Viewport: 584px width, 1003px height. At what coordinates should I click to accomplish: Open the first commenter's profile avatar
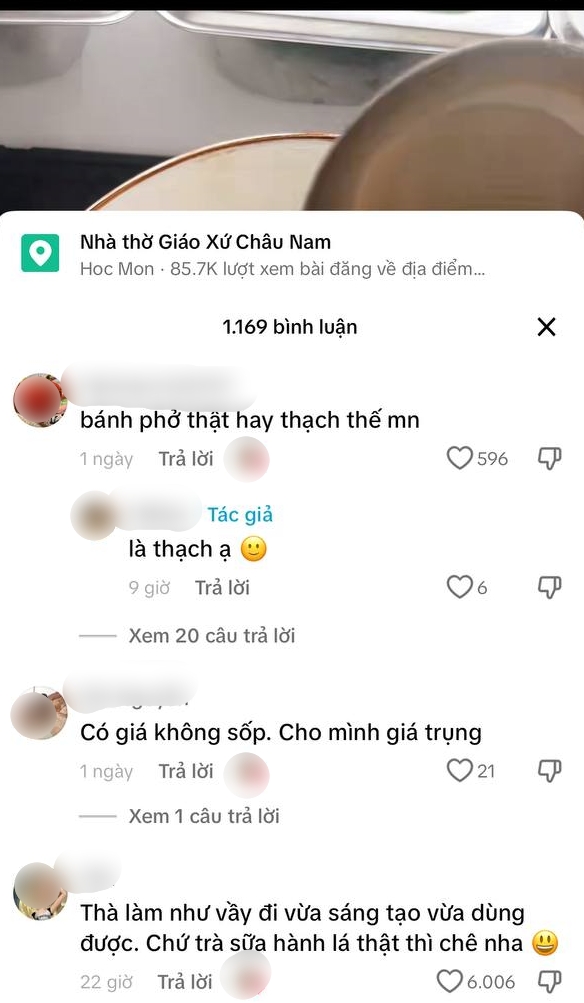[40, 400]
